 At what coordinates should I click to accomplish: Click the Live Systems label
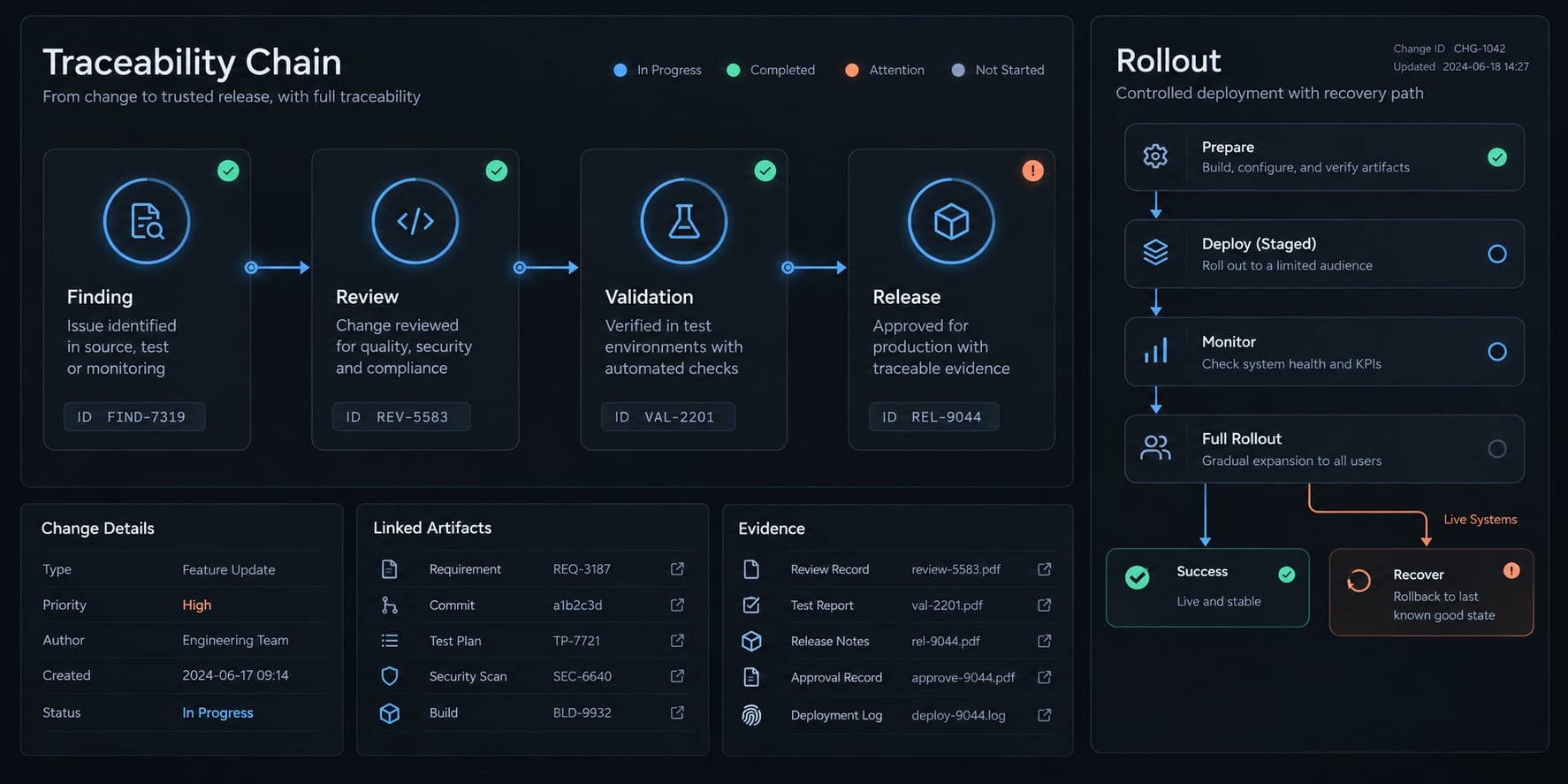click(x=1480, y=520)
